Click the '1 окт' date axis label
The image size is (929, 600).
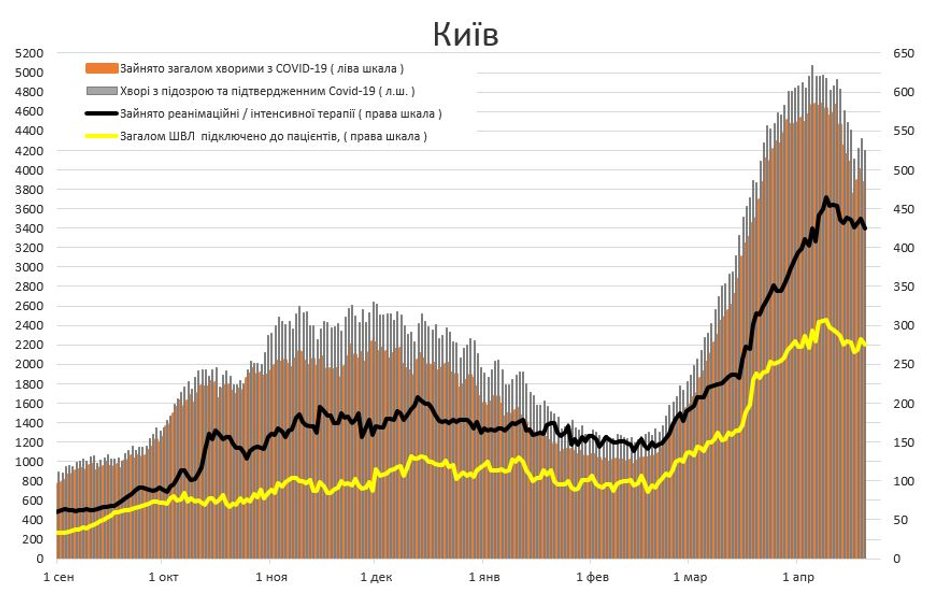click(x=163, y=578)
